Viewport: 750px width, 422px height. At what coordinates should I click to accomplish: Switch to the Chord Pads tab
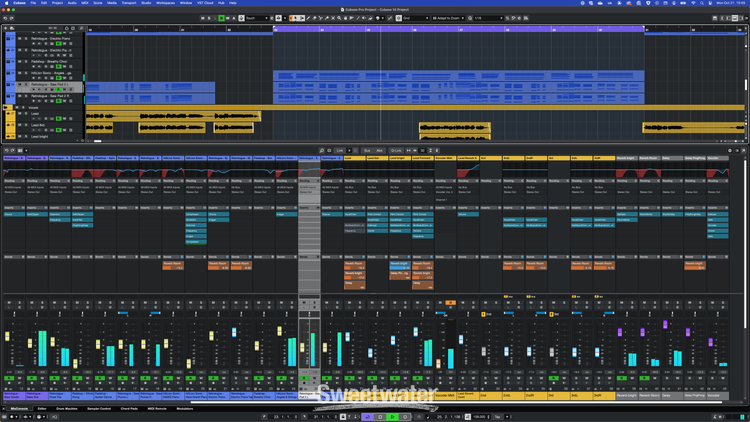[x=129, y=409]
